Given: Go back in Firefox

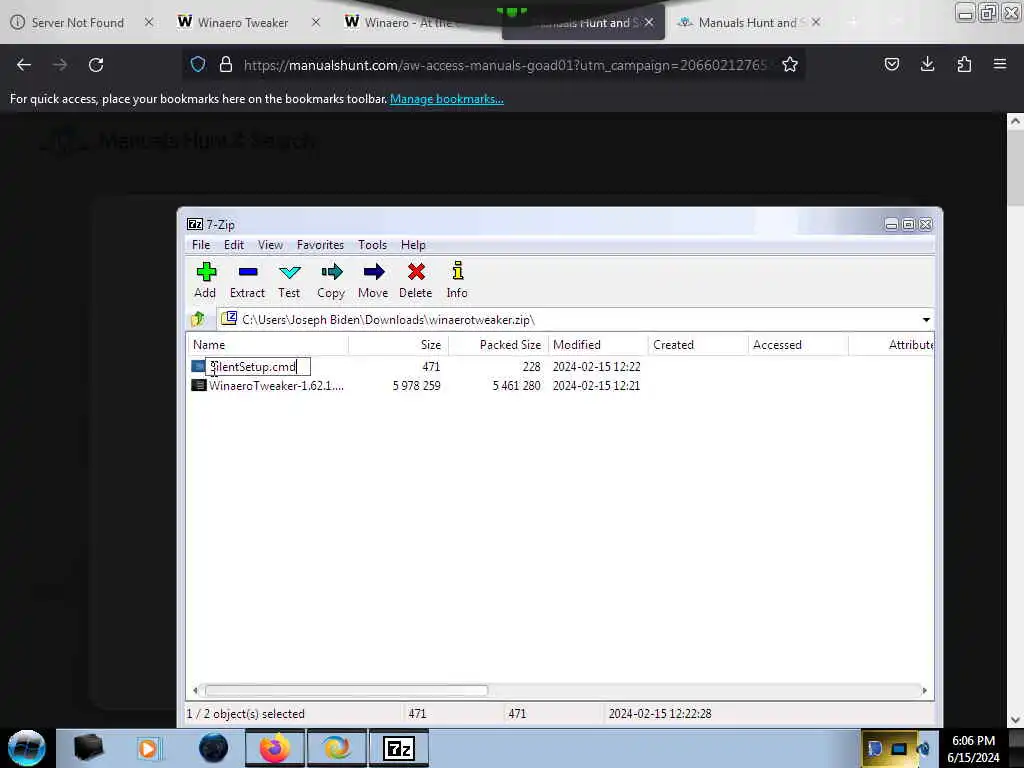Looking at the screenshot, I should click(x=24, y=65).
